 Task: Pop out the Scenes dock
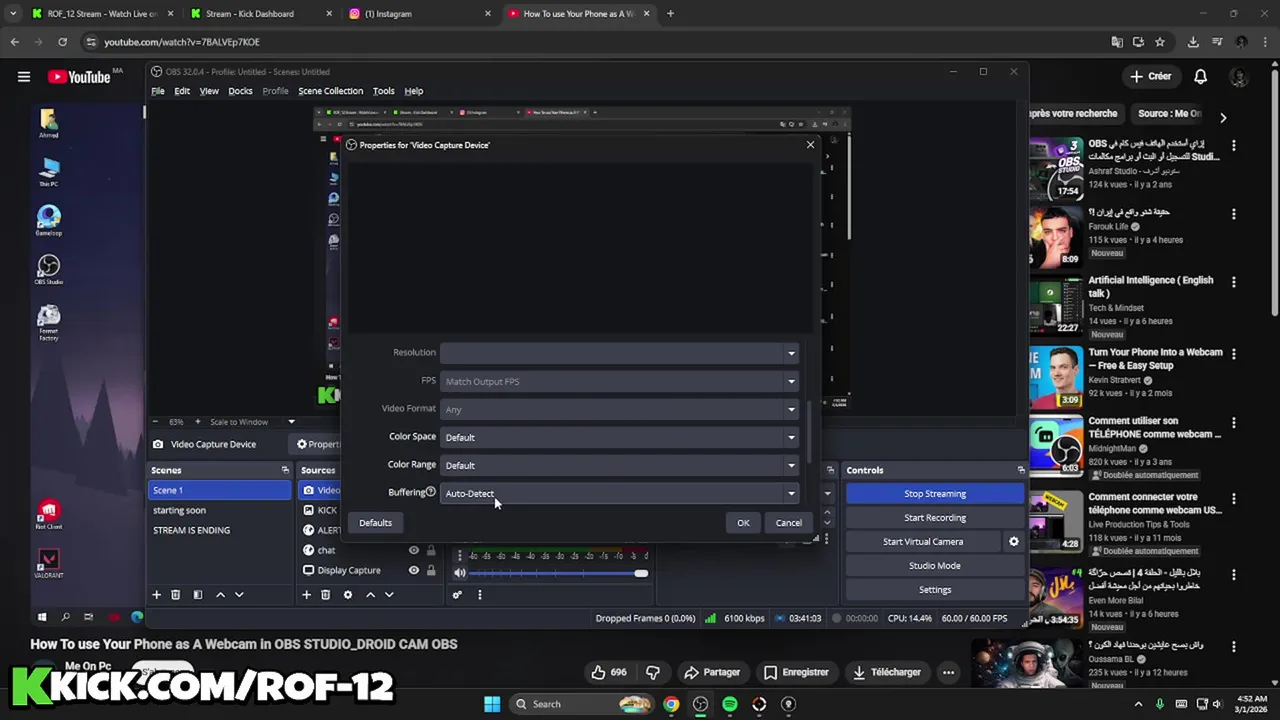(x=285, y=470)
